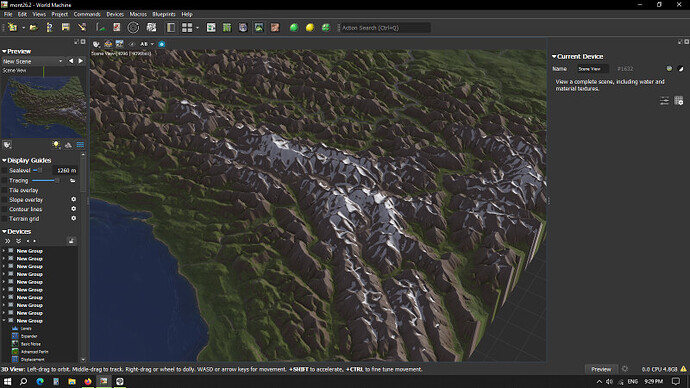Click the blue lines display icon under preview
The height and width of the screenshot is (388, 690).
coord(80,145)
